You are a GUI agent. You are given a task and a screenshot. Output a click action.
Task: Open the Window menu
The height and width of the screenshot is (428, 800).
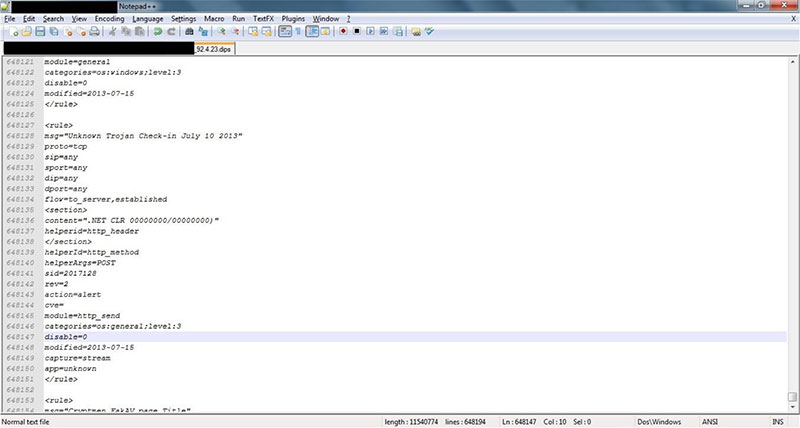[x=326, y=18]
